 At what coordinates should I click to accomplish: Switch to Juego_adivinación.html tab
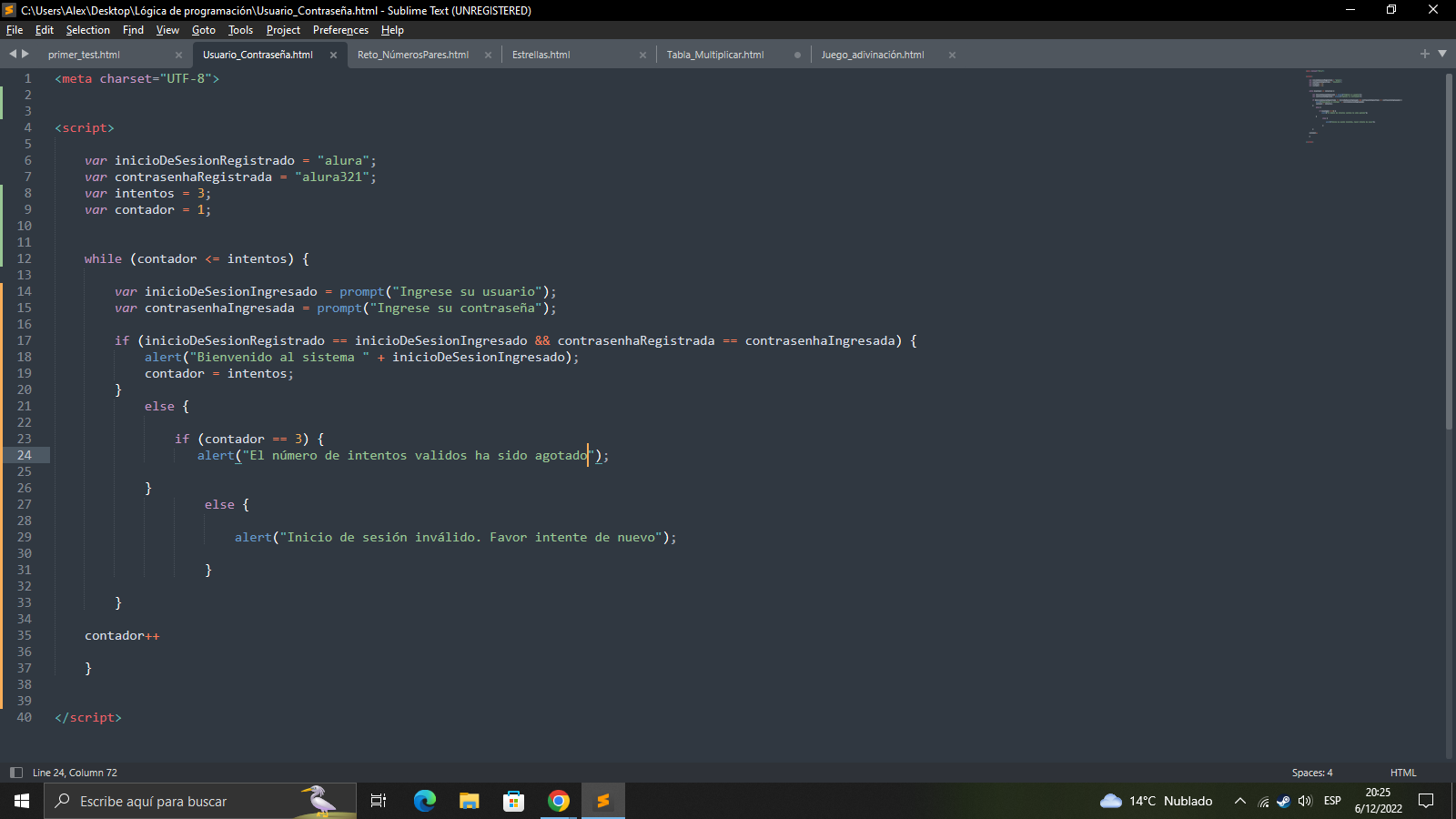click(872, 55)
